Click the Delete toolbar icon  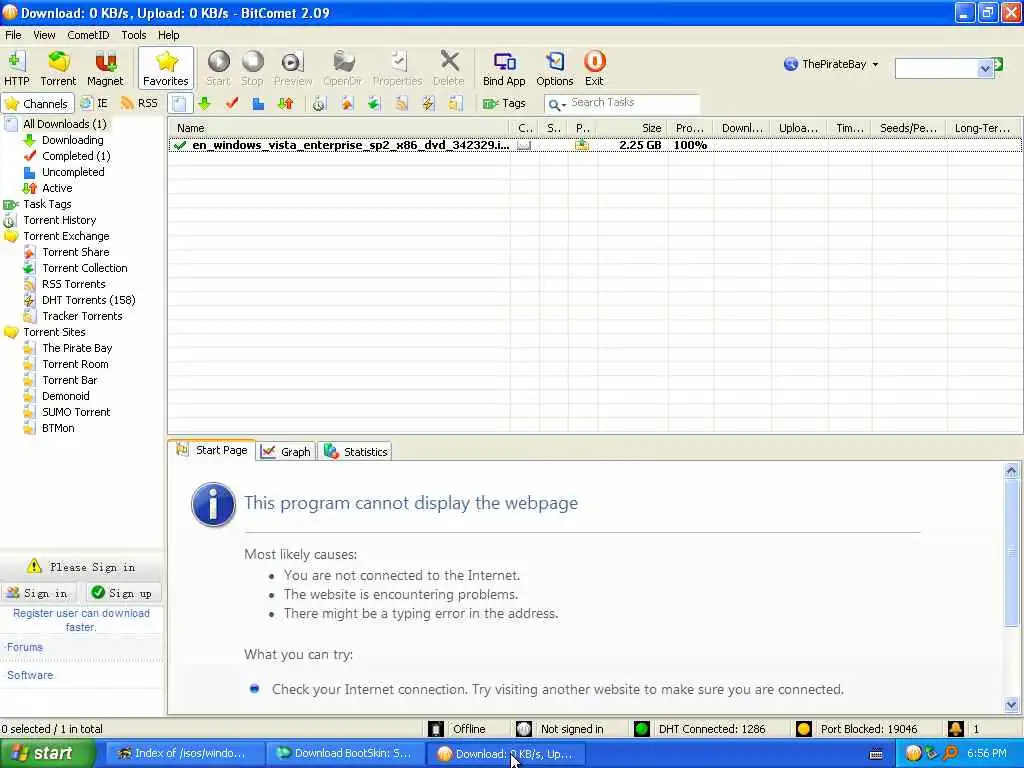click(449, 68)
